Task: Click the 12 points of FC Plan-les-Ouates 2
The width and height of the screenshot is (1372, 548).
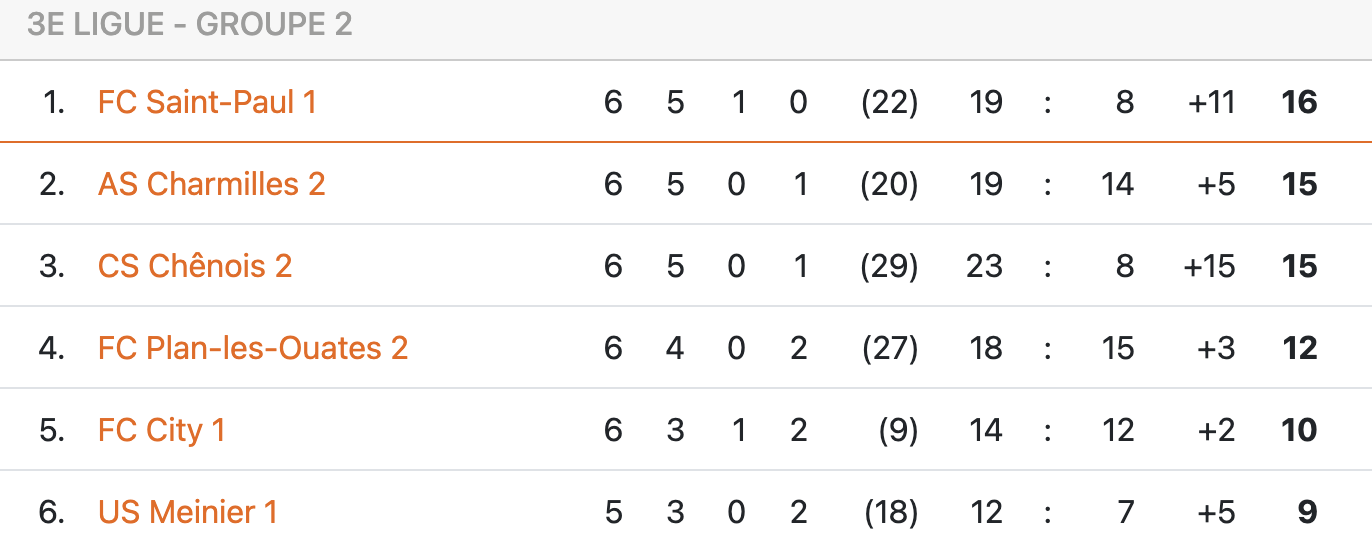Action: tap(1299, 348)
